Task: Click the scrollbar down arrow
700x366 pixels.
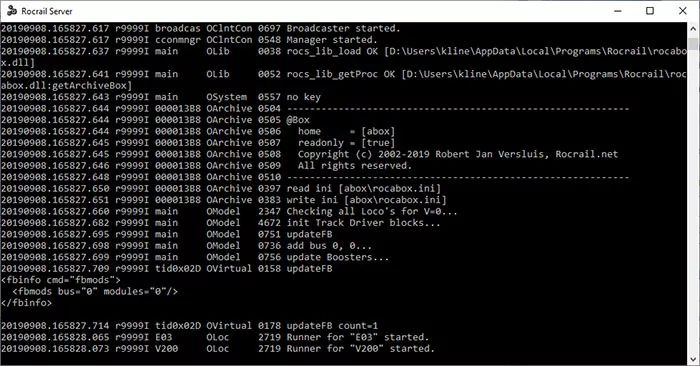Action: tap(693, 358)
